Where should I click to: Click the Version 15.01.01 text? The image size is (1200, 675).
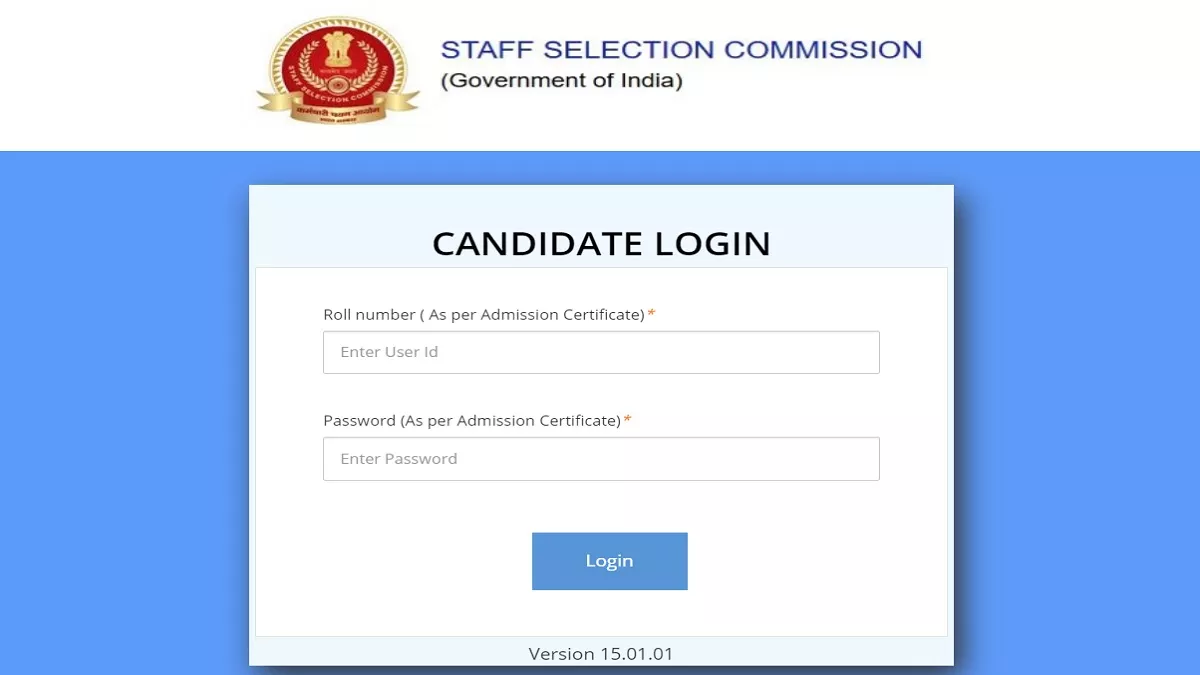pyautogui.click(x=601, y=654)
